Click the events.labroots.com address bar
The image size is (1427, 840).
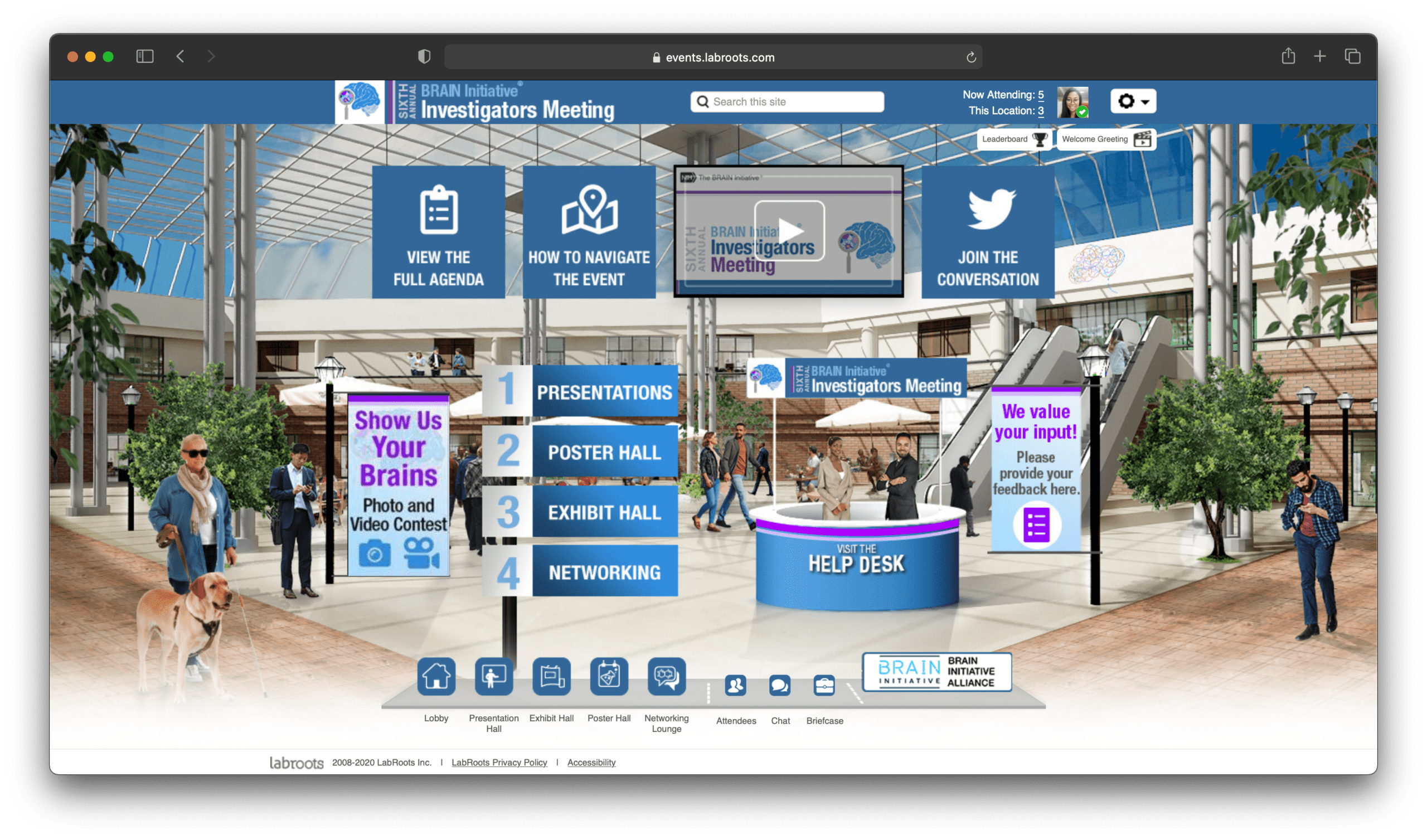tap(713, 57)
